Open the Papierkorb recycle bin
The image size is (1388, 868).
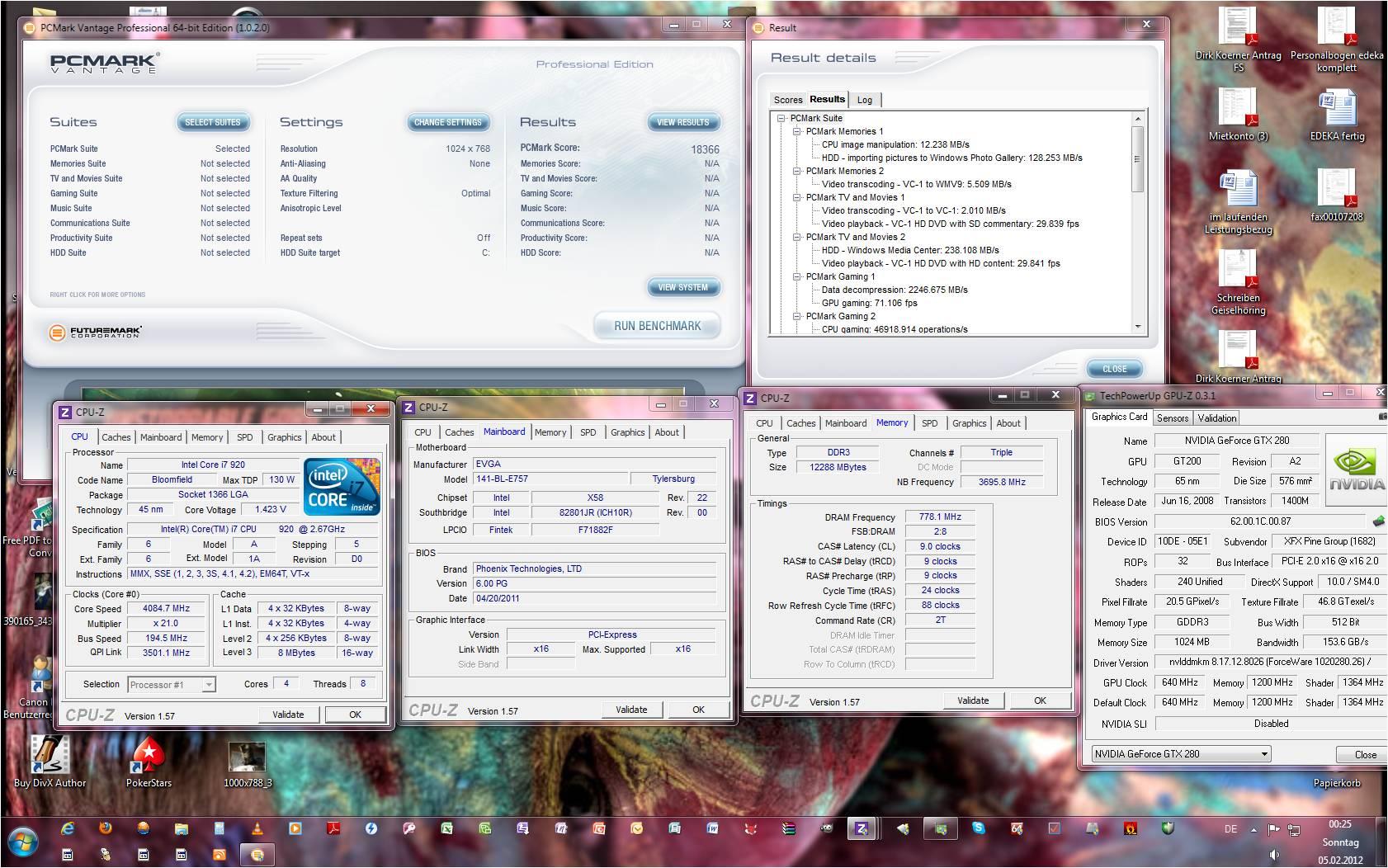[x=1337, y=783]
